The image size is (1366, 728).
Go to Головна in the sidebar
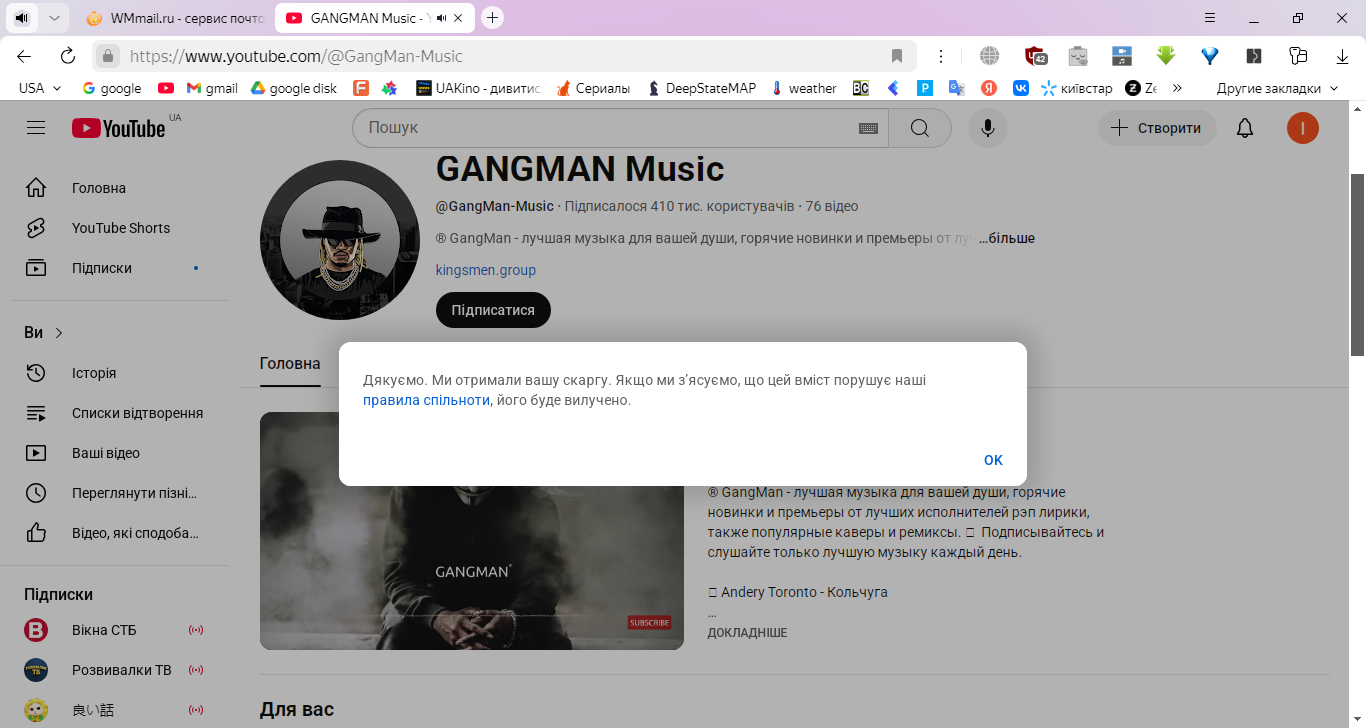pos(120,188)
